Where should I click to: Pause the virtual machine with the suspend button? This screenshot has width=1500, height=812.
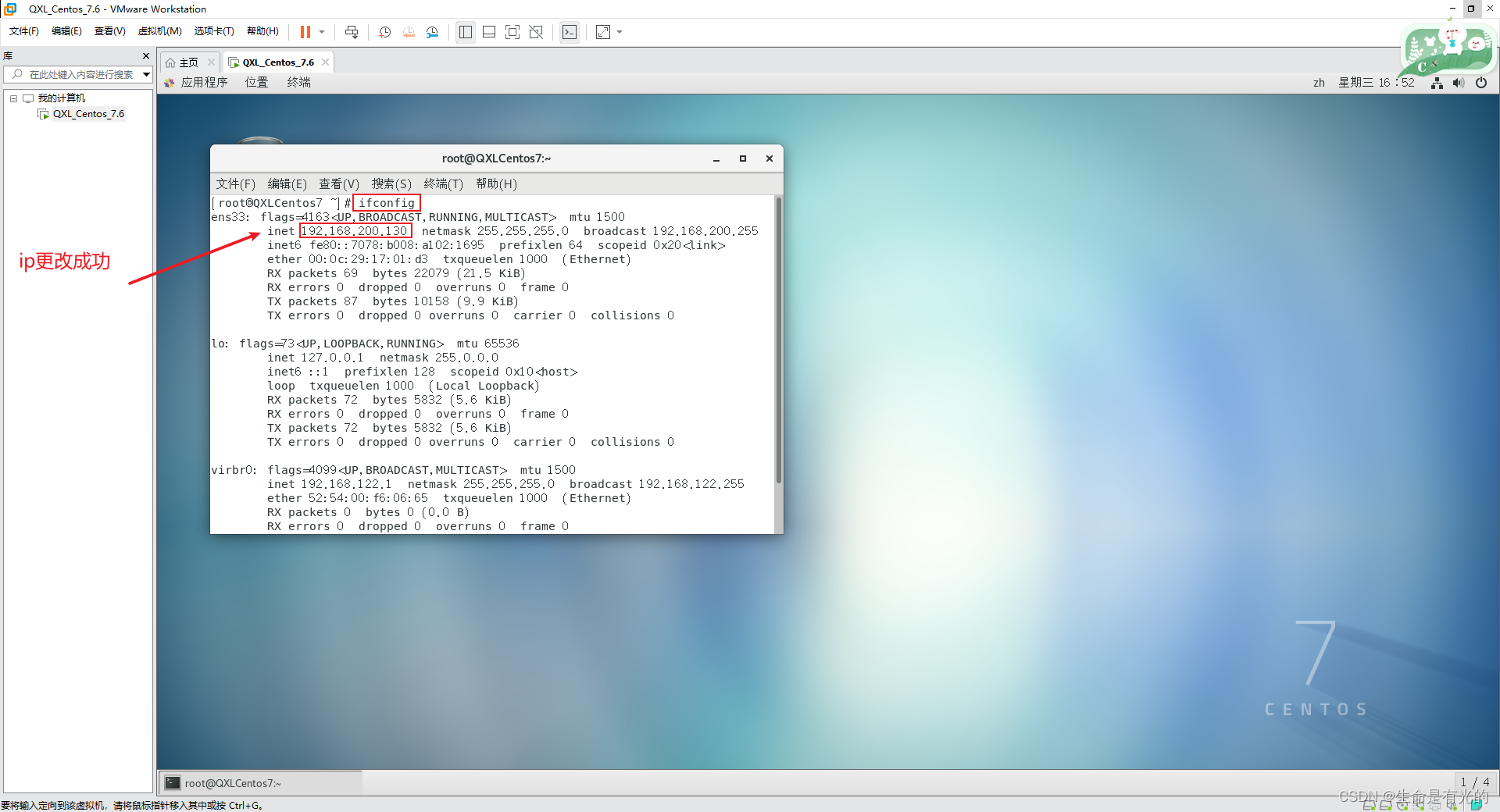[x=305, y=32]
